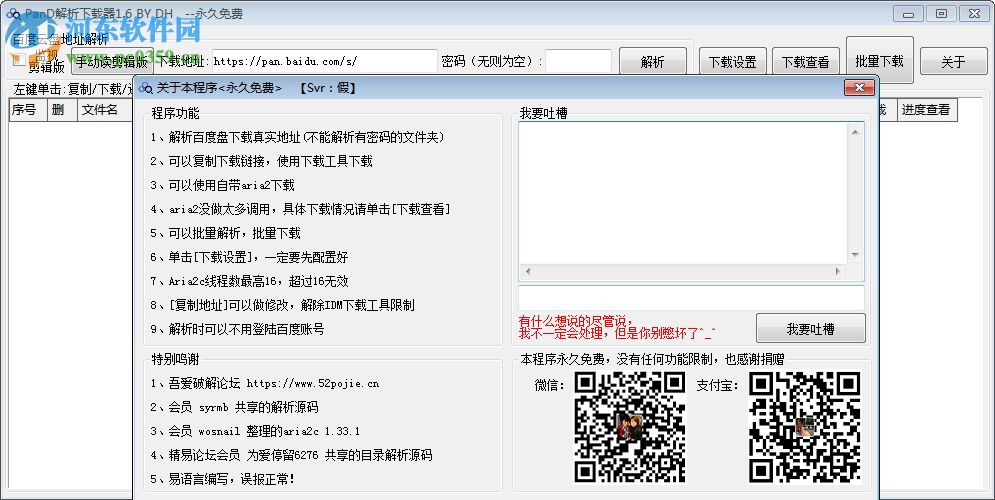
Task: Close the 关于本程序 dialog
Action: coord(859,88)
